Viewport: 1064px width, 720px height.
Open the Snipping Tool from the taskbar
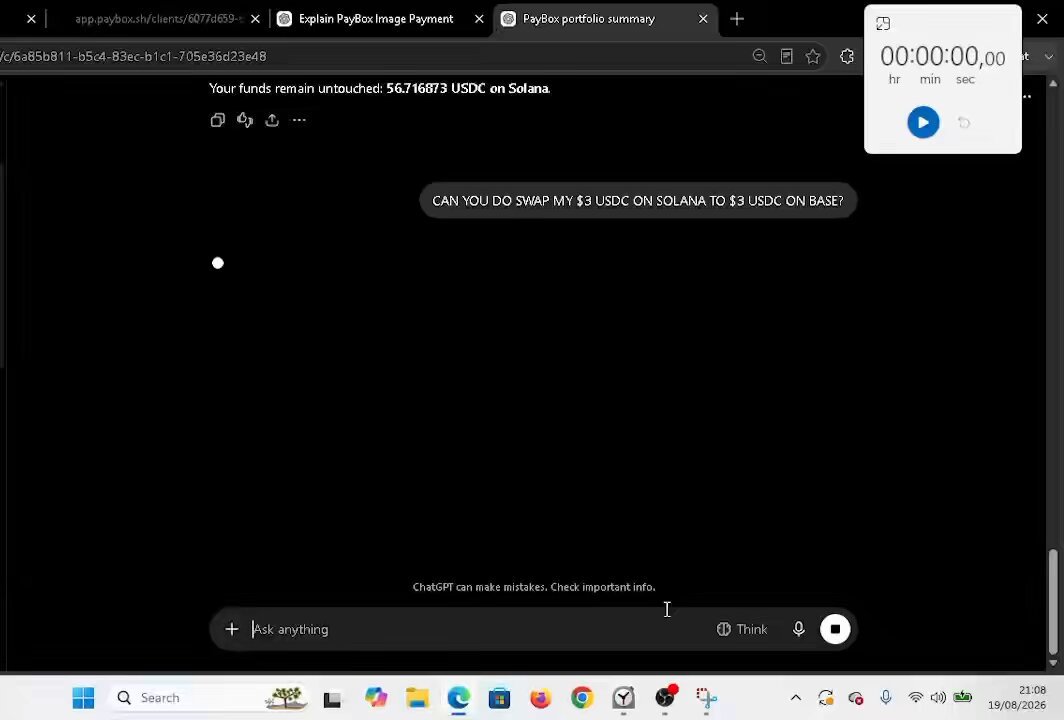click(x=706, y=698)
